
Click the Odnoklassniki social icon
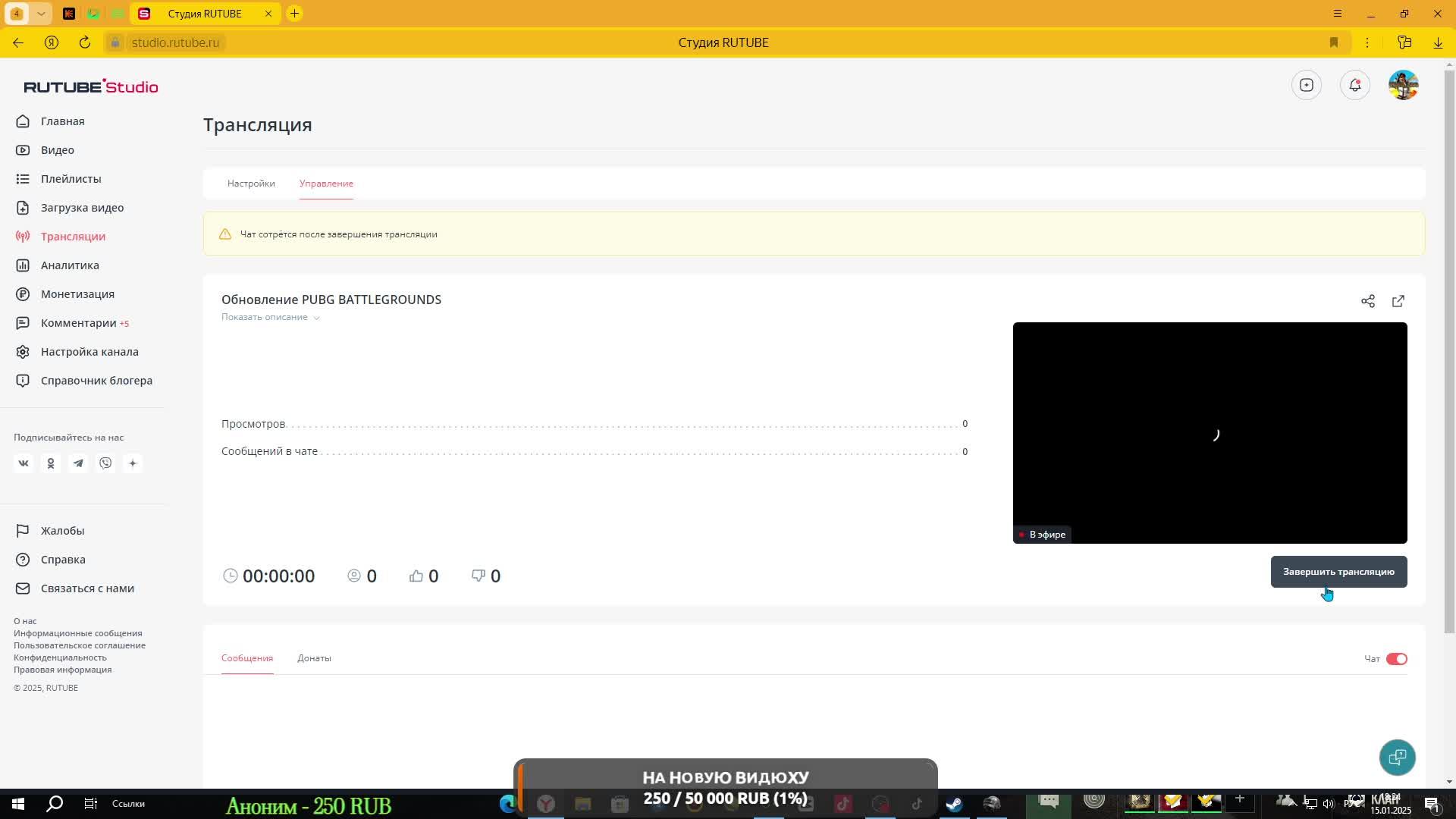click(51, 463)
